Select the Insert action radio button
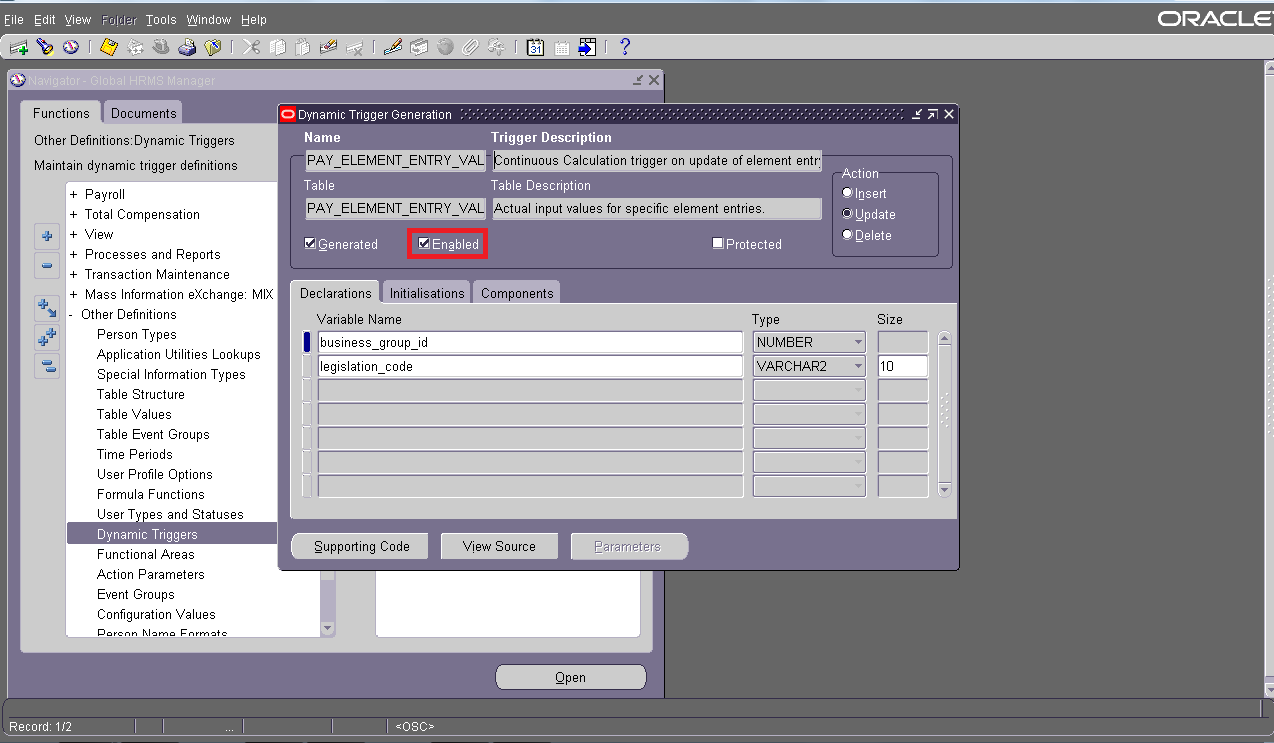Image resolution: width=1274 pixels, height=743 pixels. click(848, 193)
